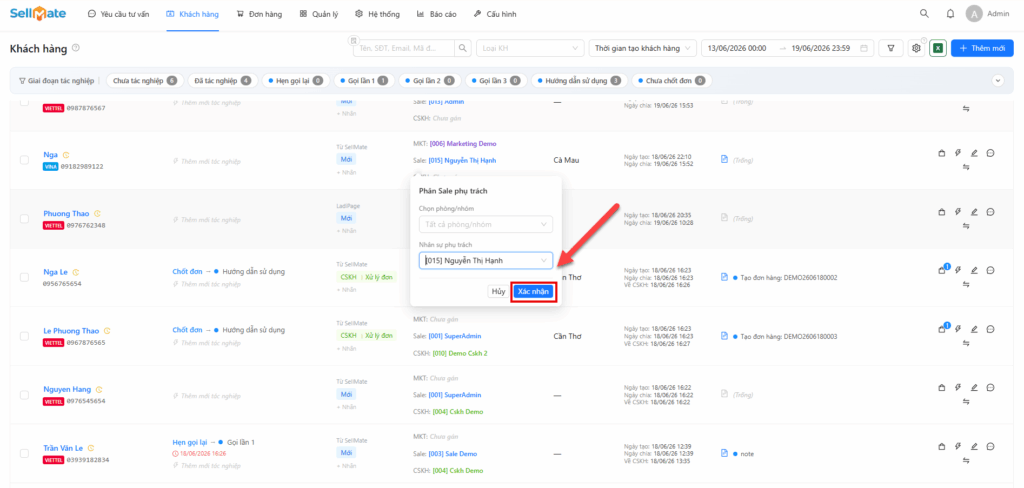Viewport: 1024px width, 488px height.
Task: Open the calendar icon in date range
Action: (x=864, y=48)
